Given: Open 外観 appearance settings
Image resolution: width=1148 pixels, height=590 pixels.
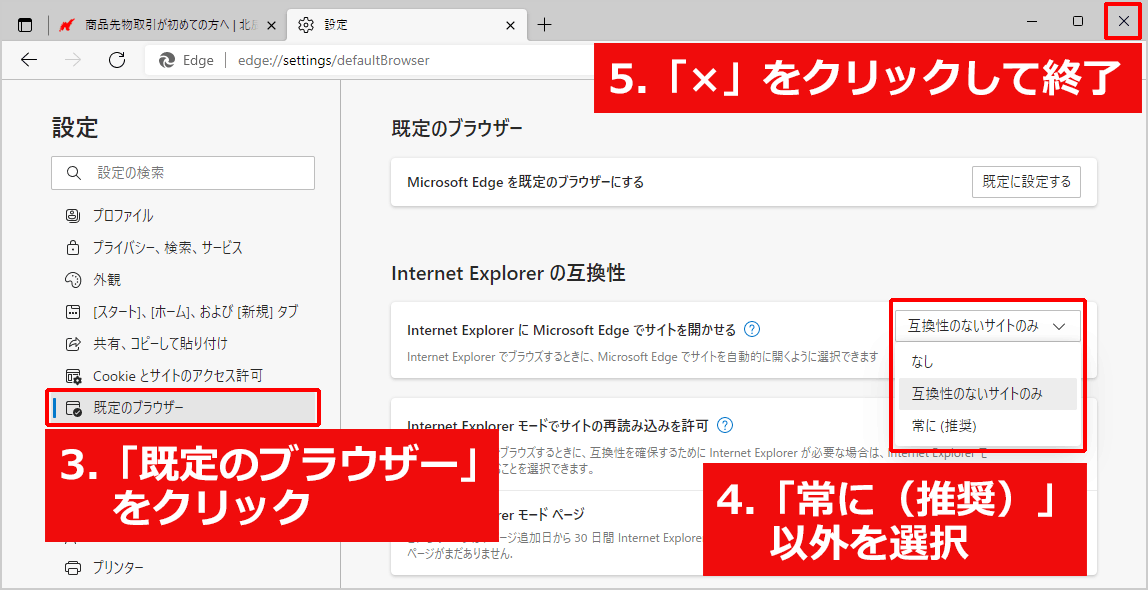Looking at the screenshot, I should [x=107, y=280].
